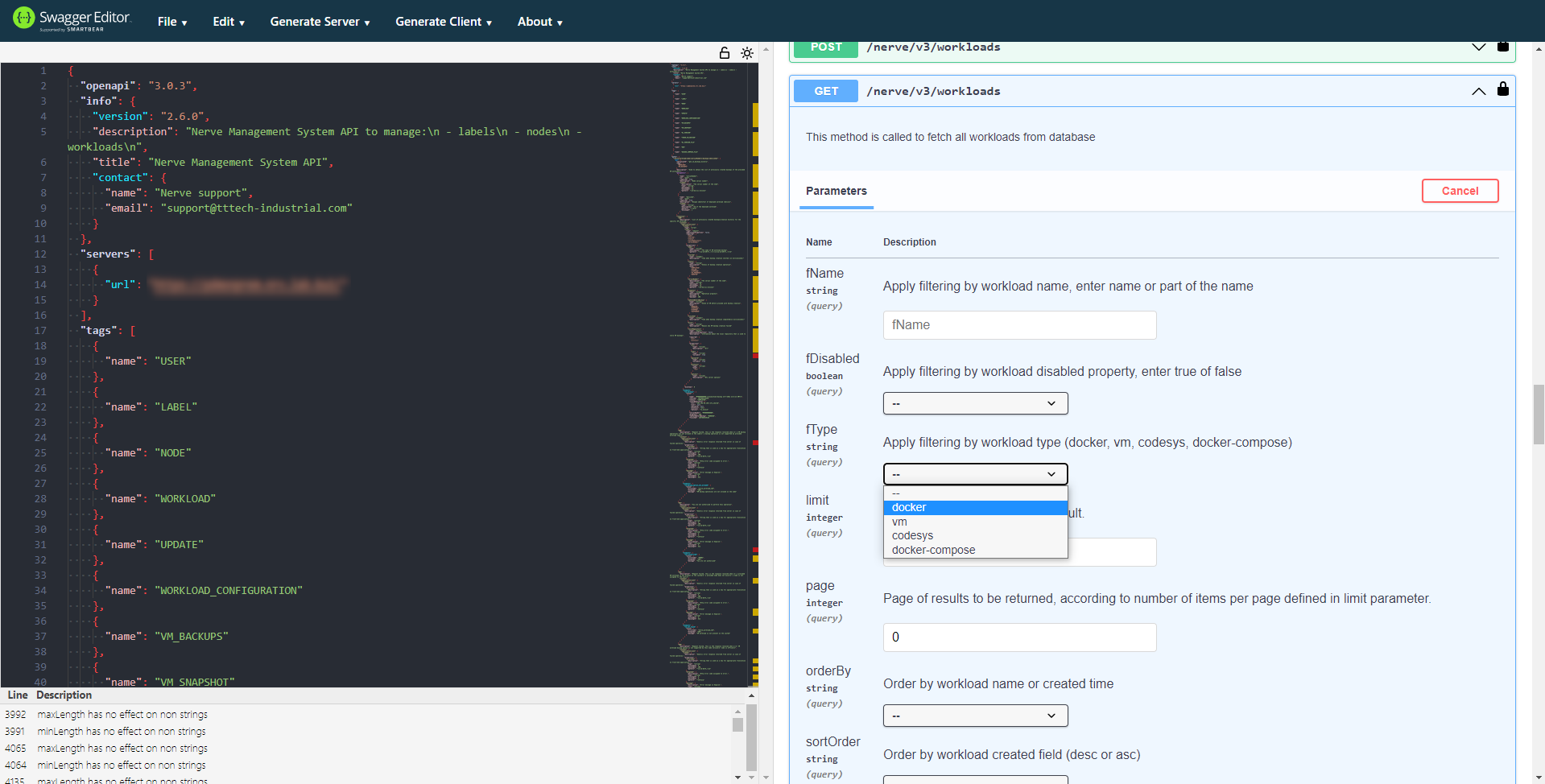
Task: Open the orderBy dropdown
Action: tap(975, 715)
